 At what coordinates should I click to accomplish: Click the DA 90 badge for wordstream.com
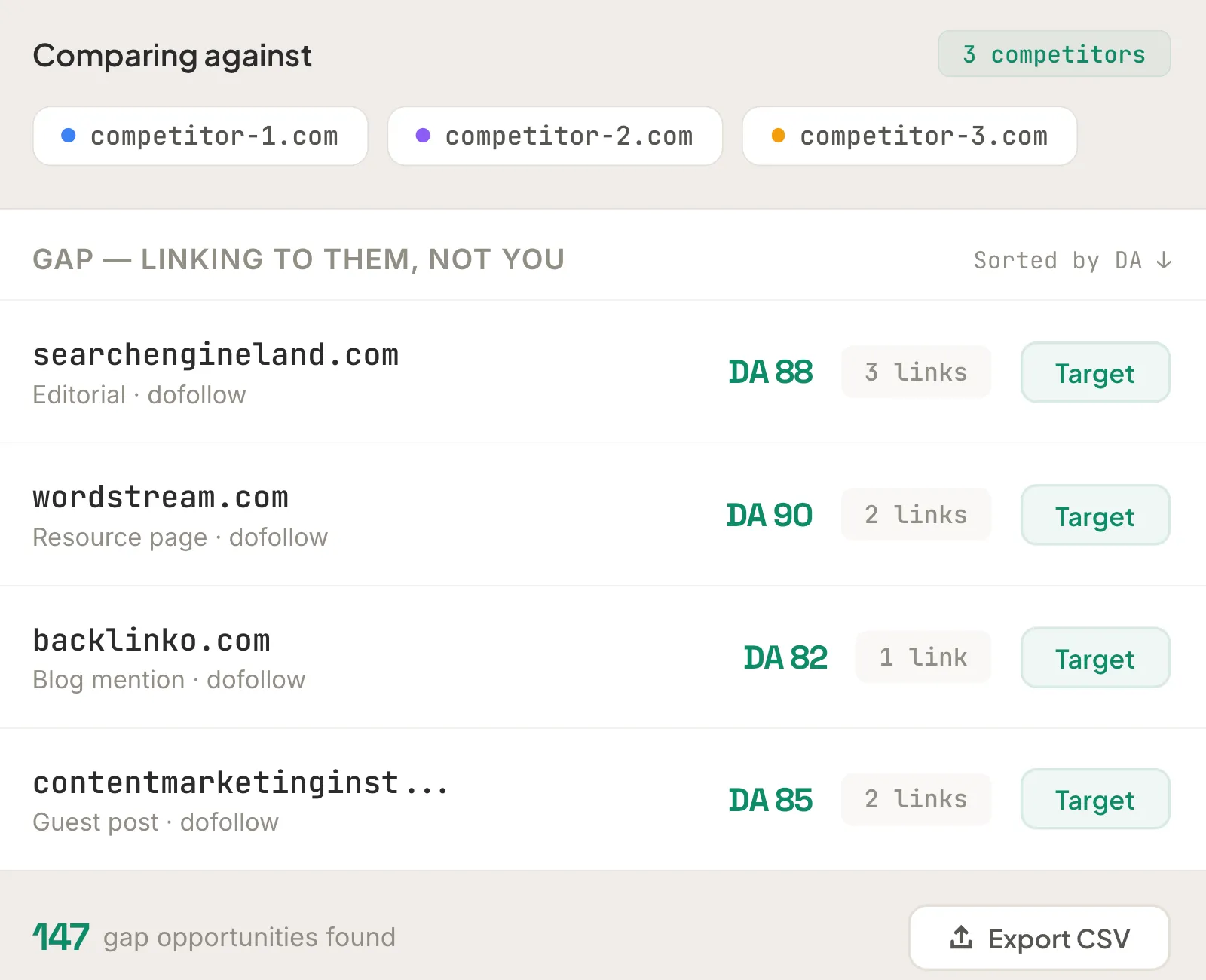point(769,515)
